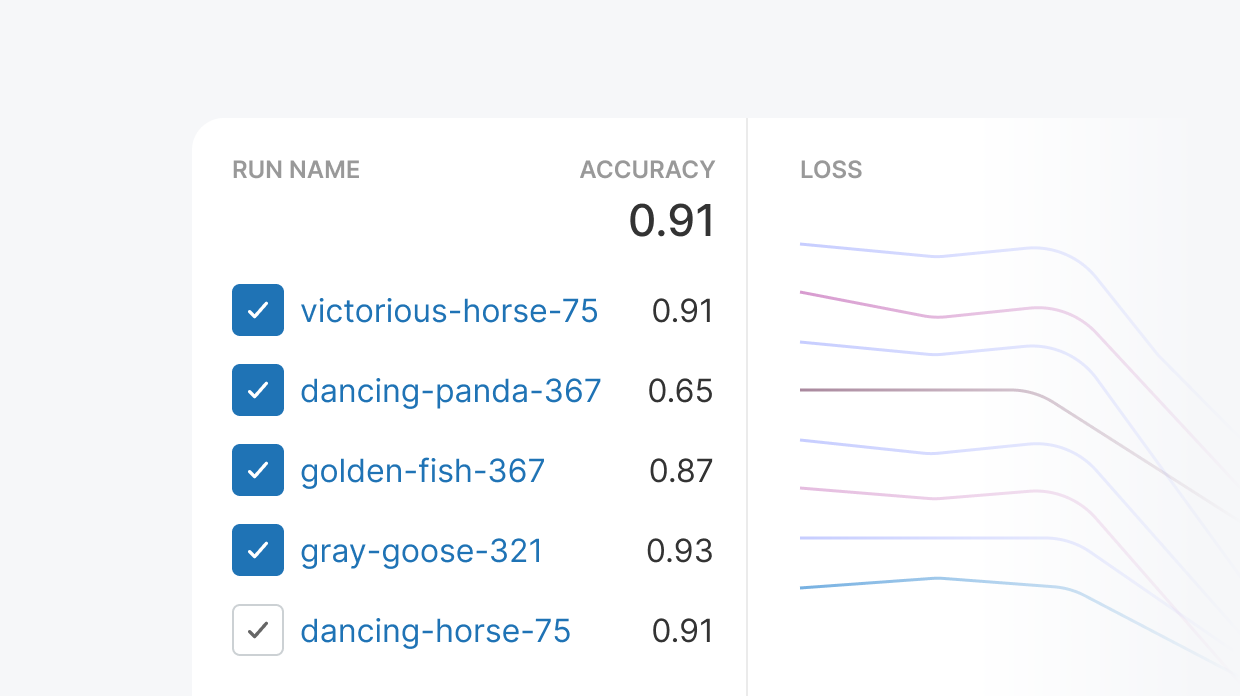This screenshot has width=1240, height=696.
Task: View the dancing-horse-75 run details
Action: tap(435, 631)
